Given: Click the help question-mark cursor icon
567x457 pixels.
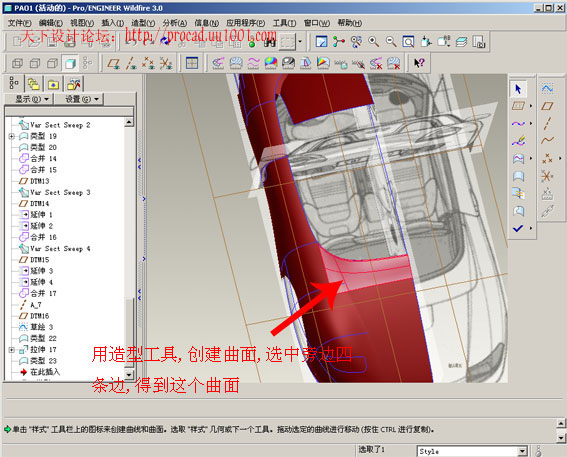Looking at the screenshot, I should click(419, 63).
